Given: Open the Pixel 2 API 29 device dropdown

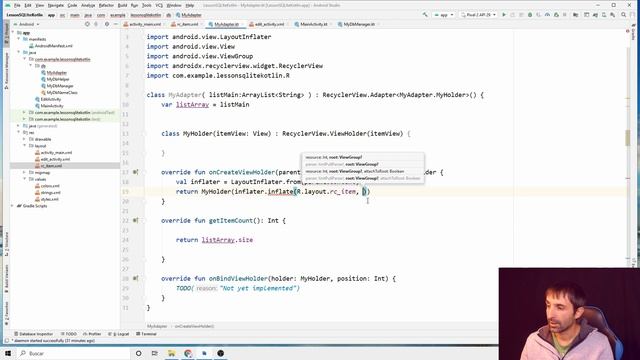Looking at the screenshot, I should click(478, 15).
